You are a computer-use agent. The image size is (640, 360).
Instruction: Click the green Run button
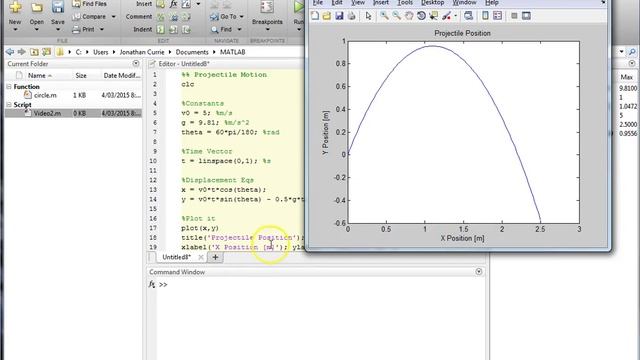point(299,7)
